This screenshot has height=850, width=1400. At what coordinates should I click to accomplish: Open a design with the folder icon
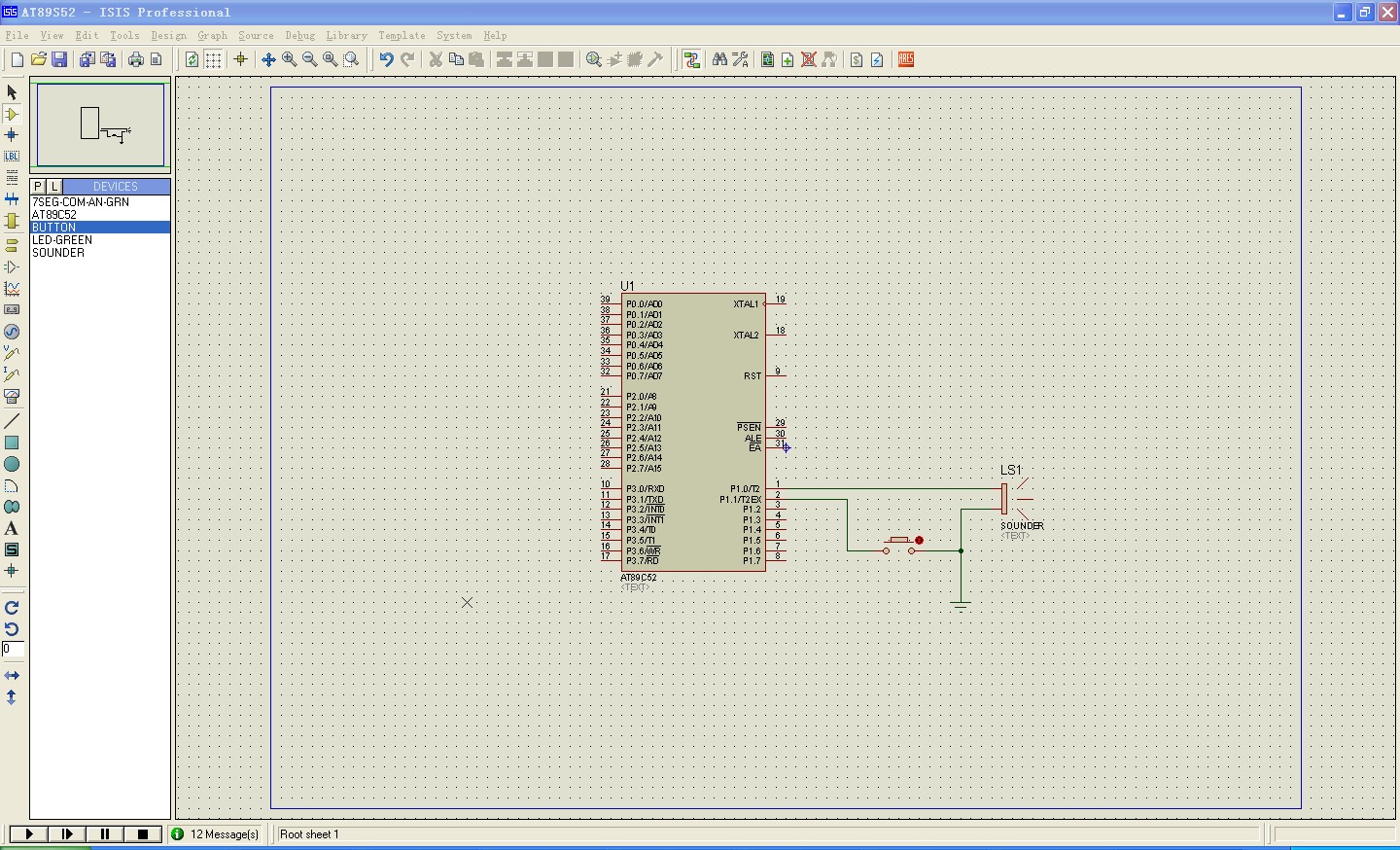tap(39, 59)
